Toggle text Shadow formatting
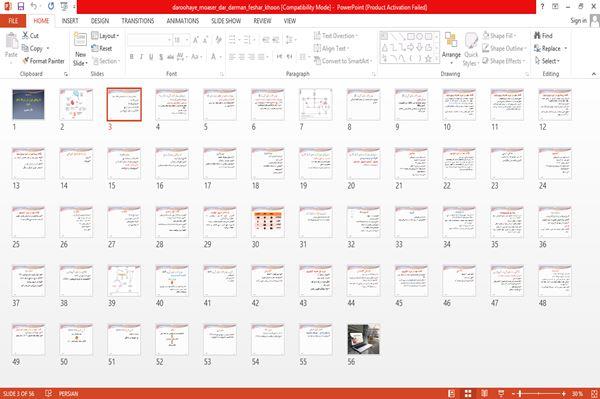Screen dimensions: 600x399 (x=161, y=57)
